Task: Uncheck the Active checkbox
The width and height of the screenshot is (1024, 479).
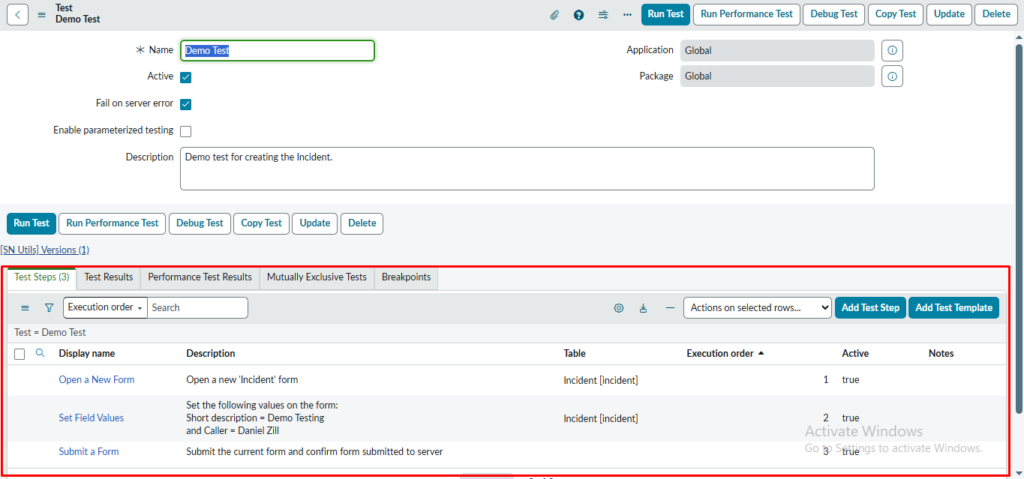Action: 186,77
